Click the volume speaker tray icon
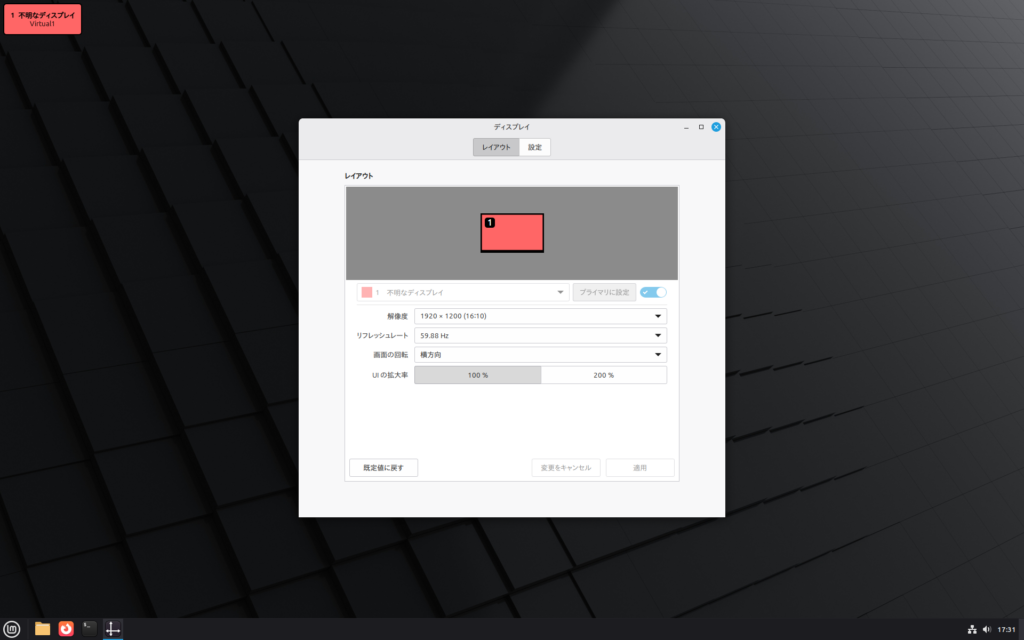Screen dimensions: 1024x640 pyautogui.click(x=986, y=630)
